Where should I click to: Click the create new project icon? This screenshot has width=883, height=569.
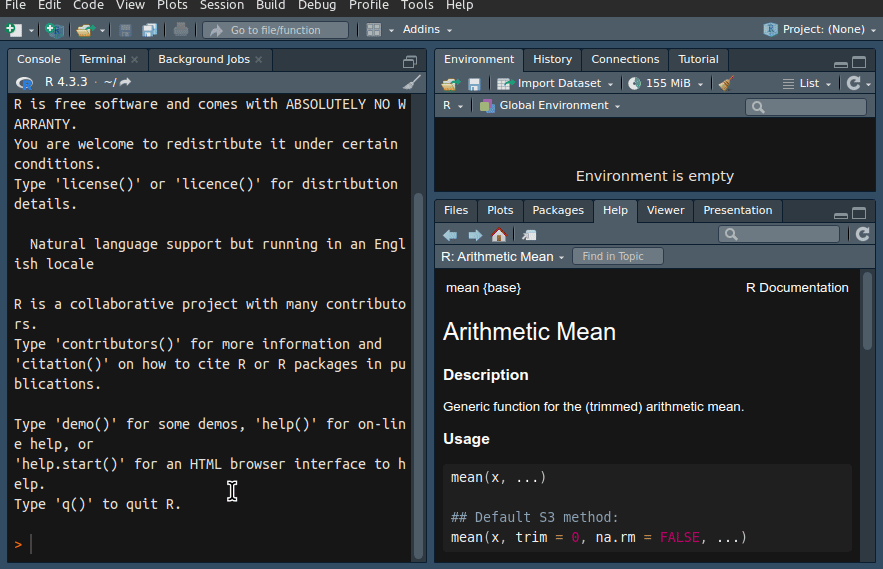[54, 30]
